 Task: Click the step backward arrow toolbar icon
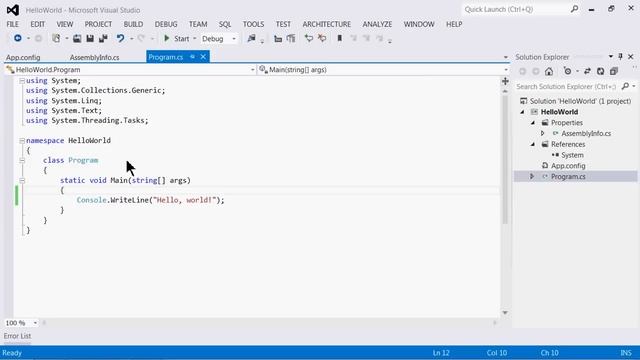pos(309,38)
